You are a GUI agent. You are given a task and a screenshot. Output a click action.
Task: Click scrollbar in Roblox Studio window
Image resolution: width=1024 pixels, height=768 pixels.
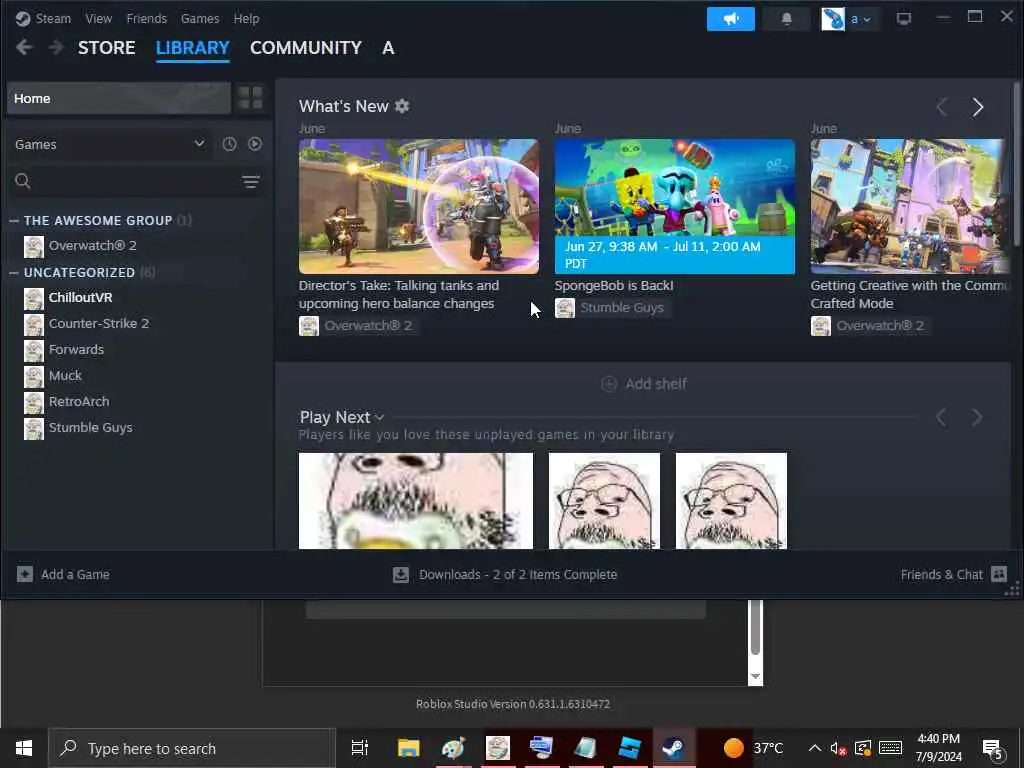(x=755, y=628)
